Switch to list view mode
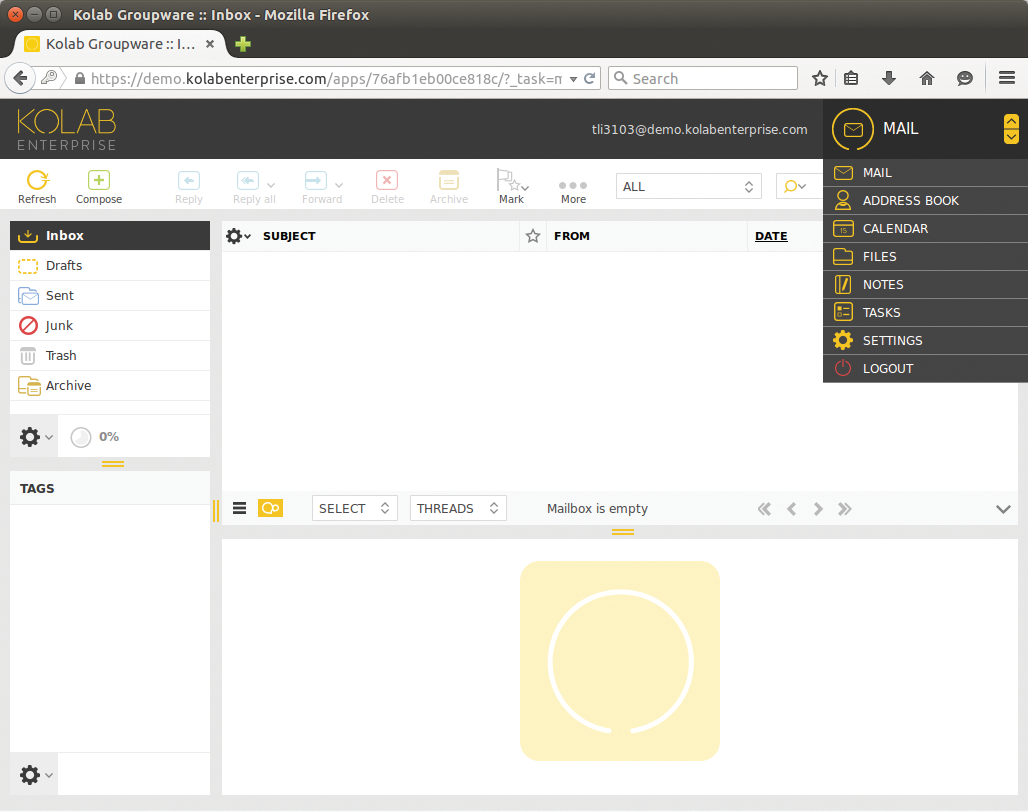This screenshot has height=812, width=1028. pos(240,508)
